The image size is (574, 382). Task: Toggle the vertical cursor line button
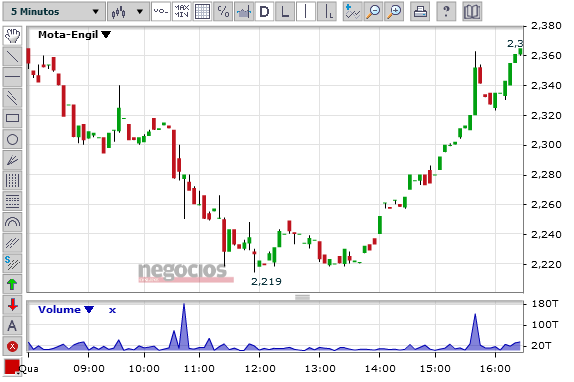click(306, 12)
